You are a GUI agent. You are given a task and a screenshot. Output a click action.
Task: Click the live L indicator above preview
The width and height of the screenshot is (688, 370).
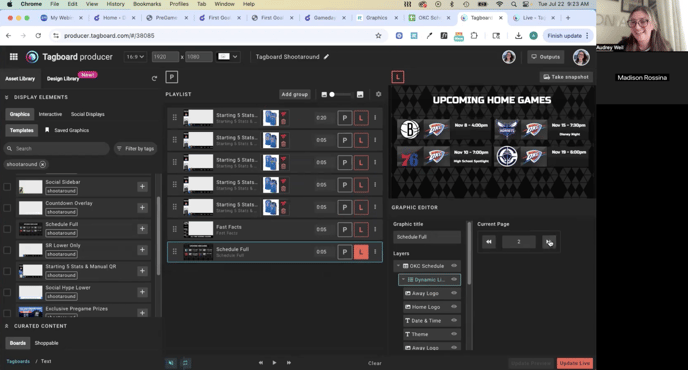coord(398,77)
